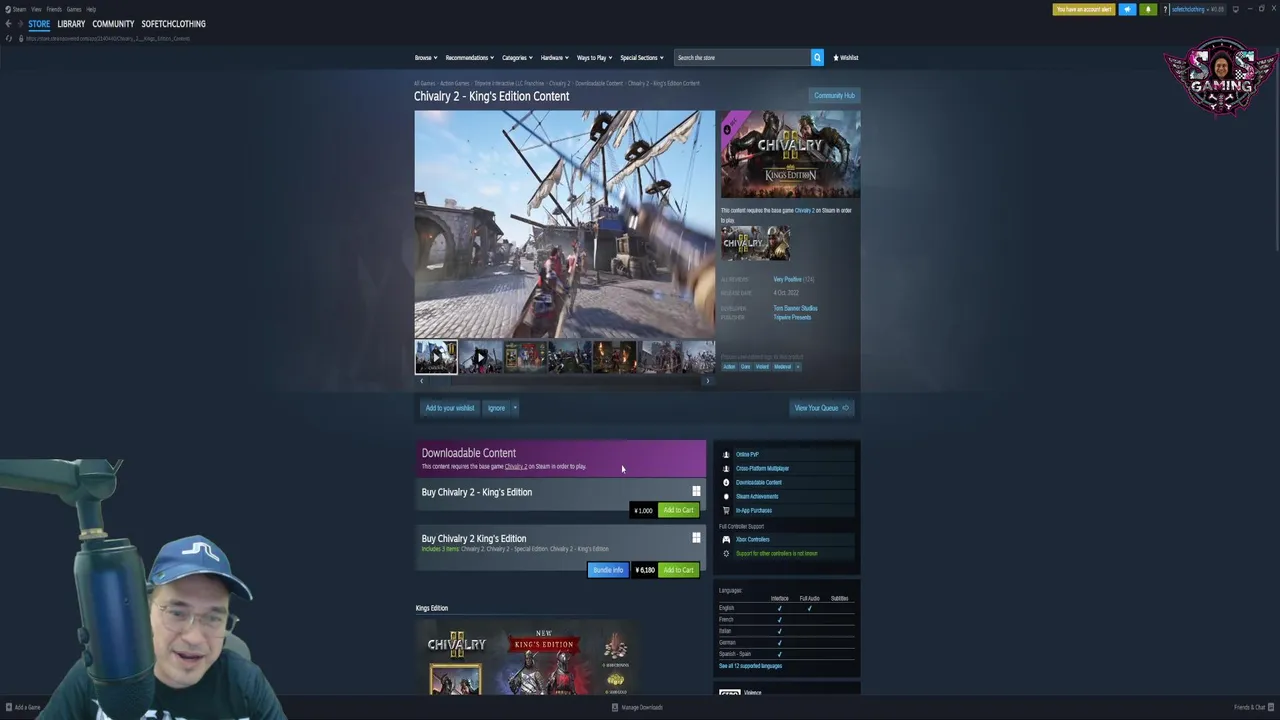Open the Help menu
This screenshot has height=720, width=1280.
pyautogui.click(x=91, y=9)
